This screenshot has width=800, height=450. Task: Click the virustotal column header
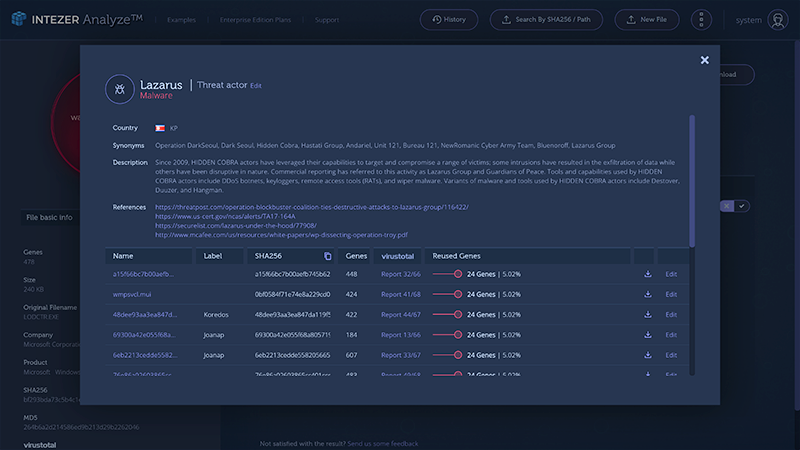pos(397,256)
